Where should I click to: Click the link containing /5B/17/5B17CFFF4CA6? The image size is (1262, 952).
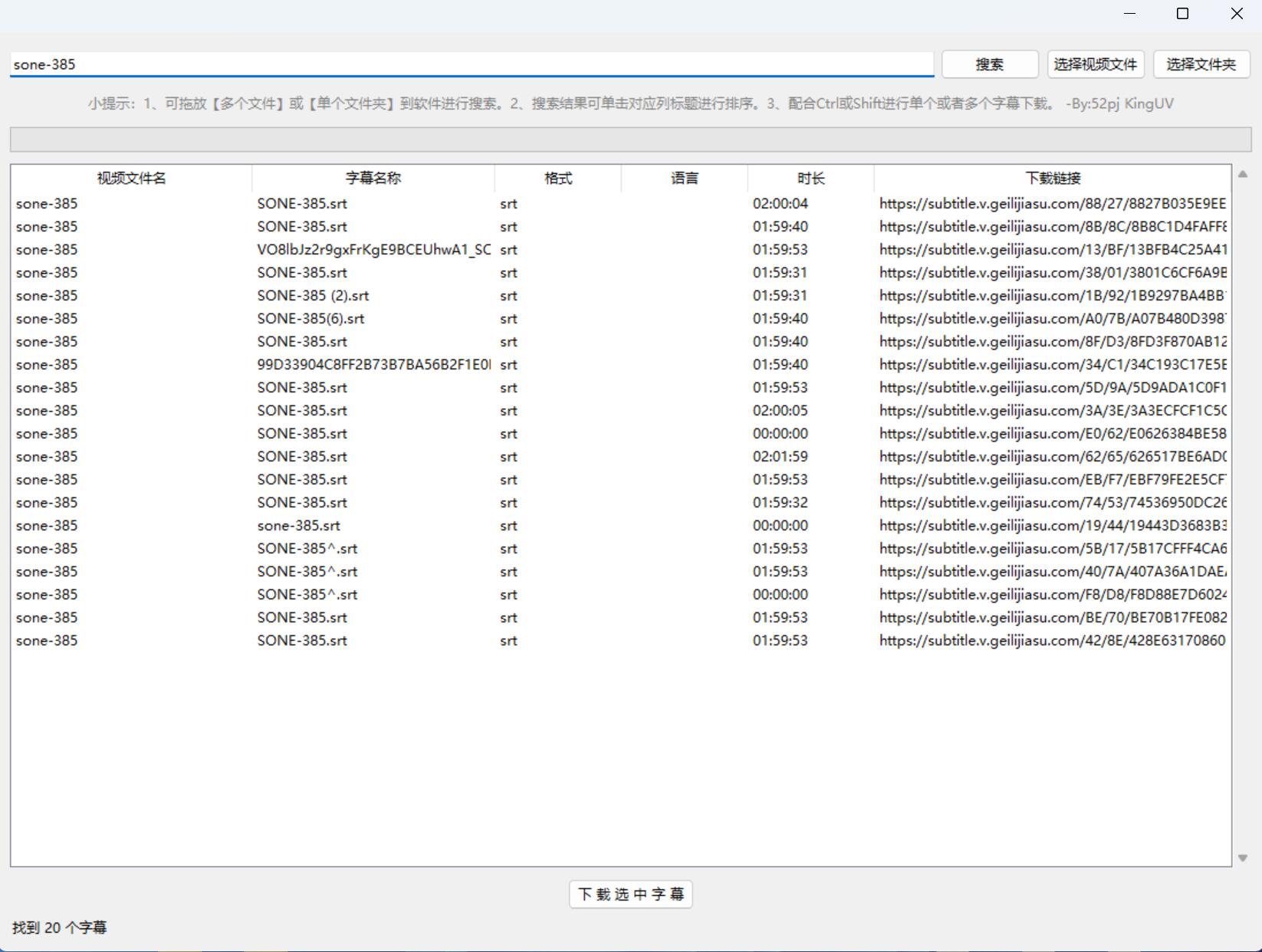tap(1053, 549)
